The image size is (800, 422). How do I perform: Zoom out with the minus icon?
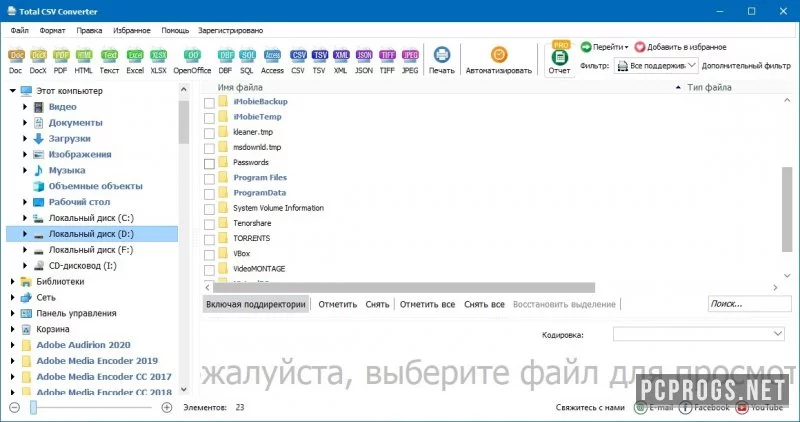click(x=15, y=407)
